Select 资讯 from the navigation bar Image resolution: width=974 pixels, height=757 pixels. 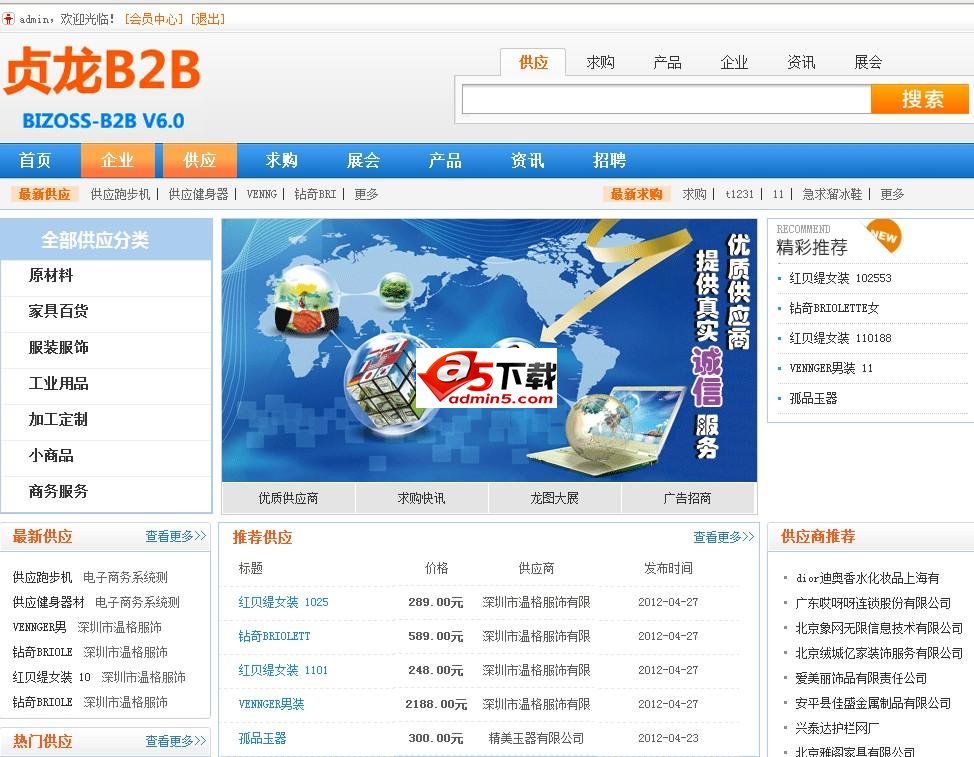[x=526, y=160]
